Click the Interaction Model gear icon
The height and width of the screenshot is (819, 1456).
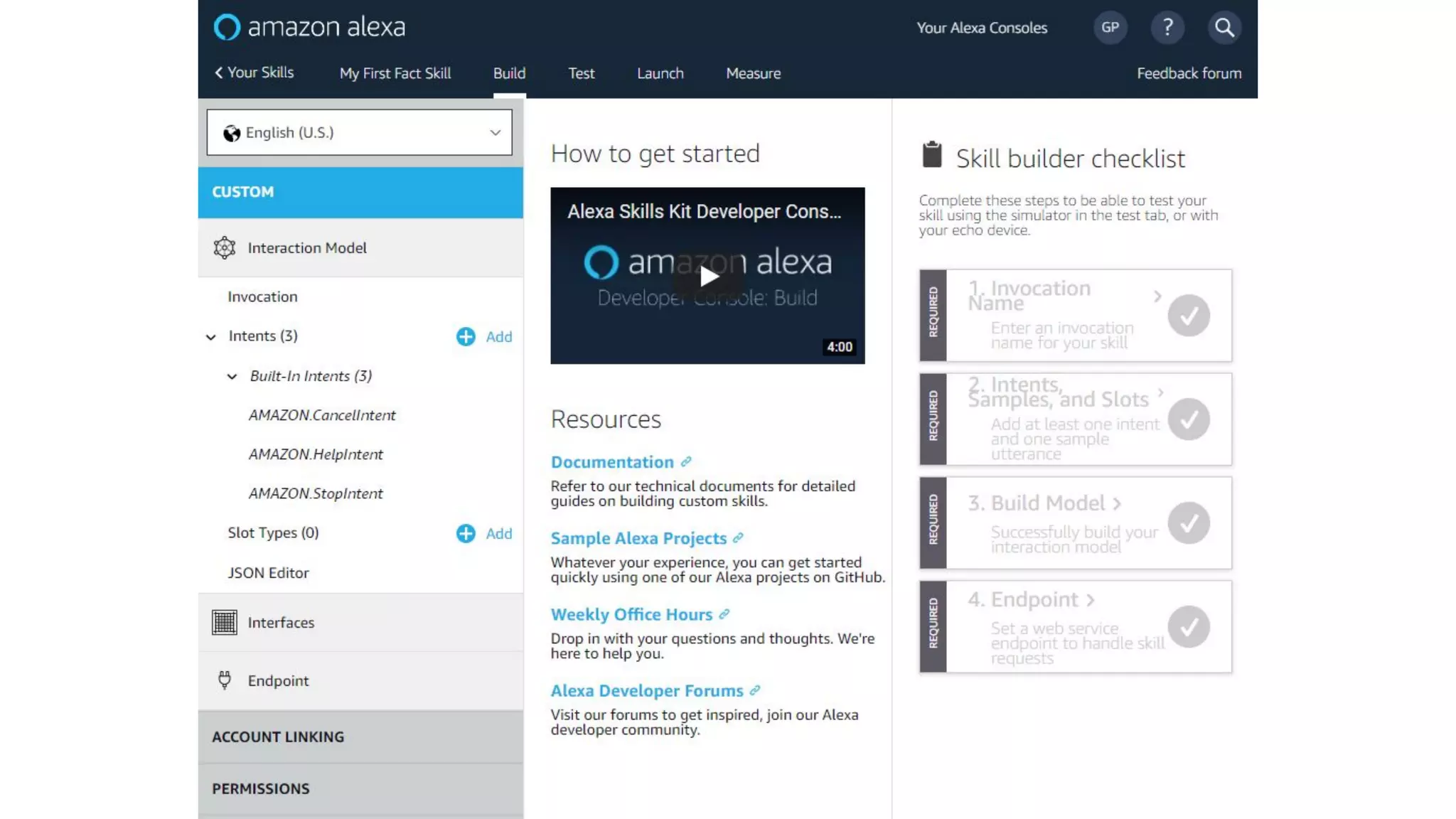[225, 247]
